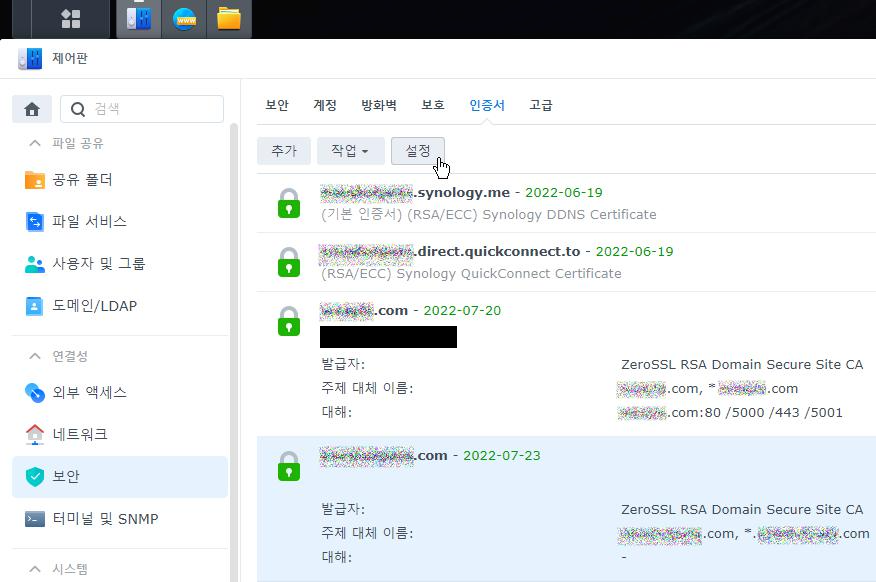876x582 pixels.
Task: Open 파일 서비스 in sidebar
Action: tap(120, 222)
